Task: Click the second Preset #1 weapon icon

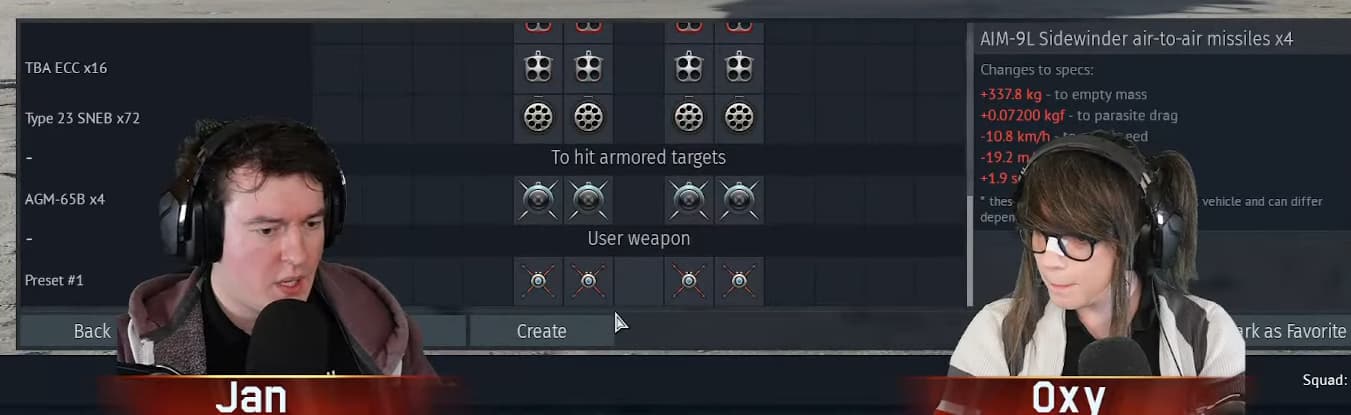Action: point(588,281)
